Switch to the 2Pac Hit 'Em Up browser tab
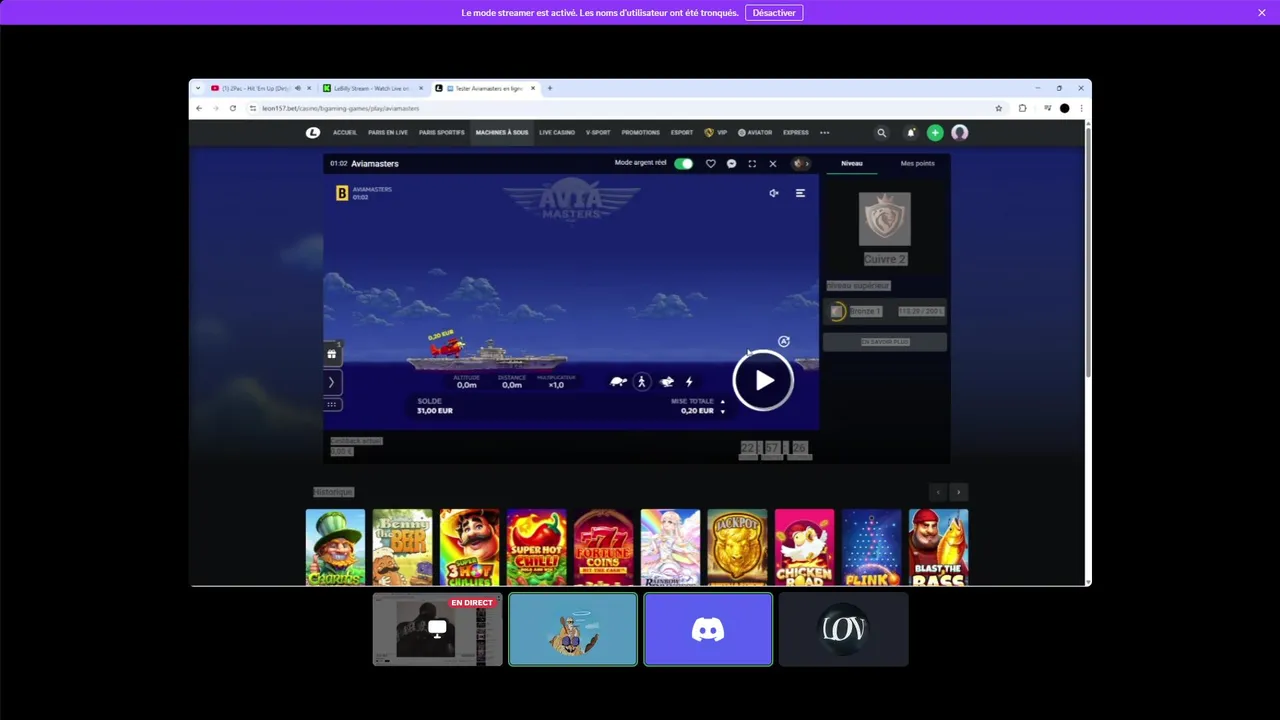The width and height of the screenshot is (1280, 720). coord(255,88)
